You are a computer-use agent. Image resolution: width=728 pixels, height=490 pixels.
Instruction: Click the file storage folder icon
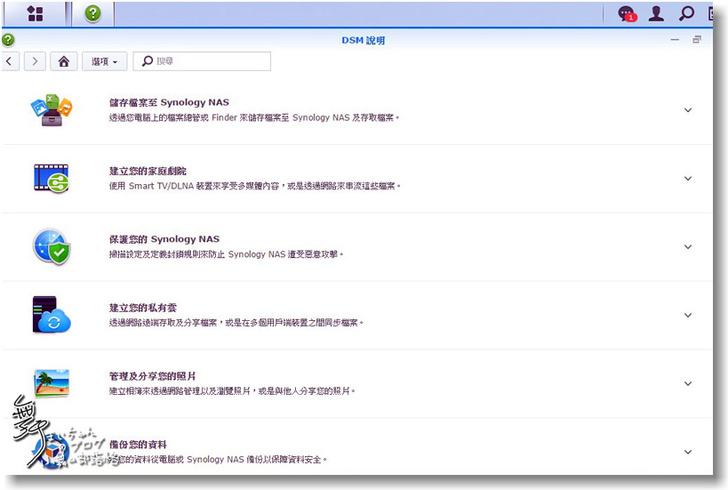point(51,109)
